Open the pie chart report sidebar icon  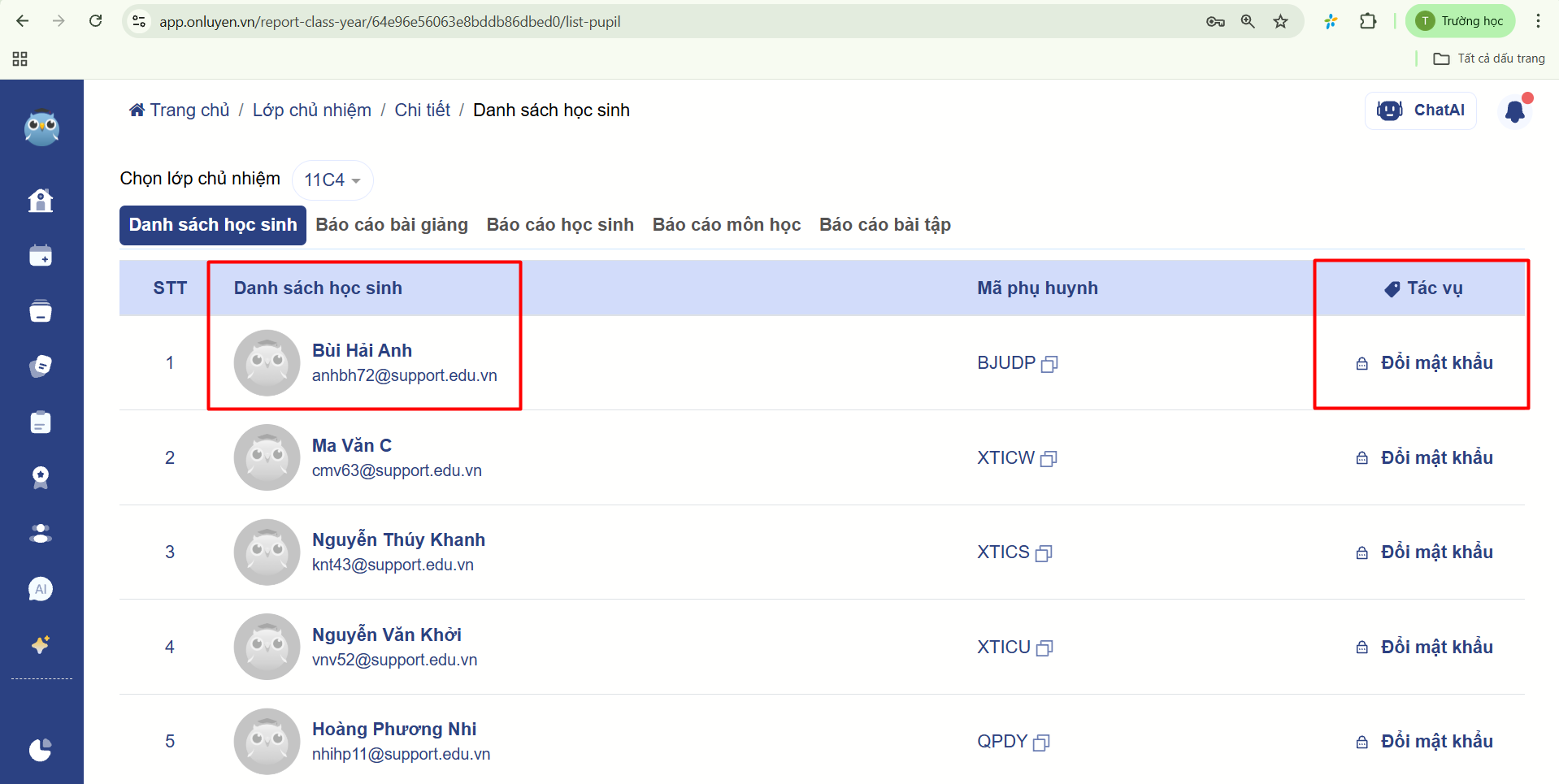pyautogui.click(x=41, y=749)
